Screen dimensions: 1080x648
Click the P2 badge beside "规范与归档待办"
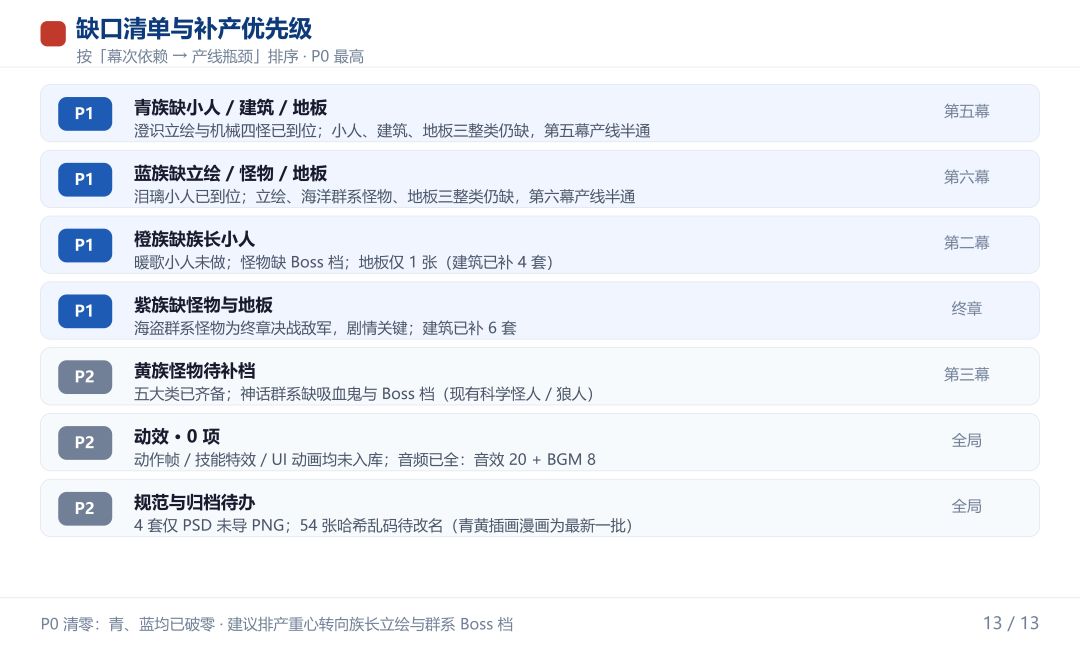85,508
